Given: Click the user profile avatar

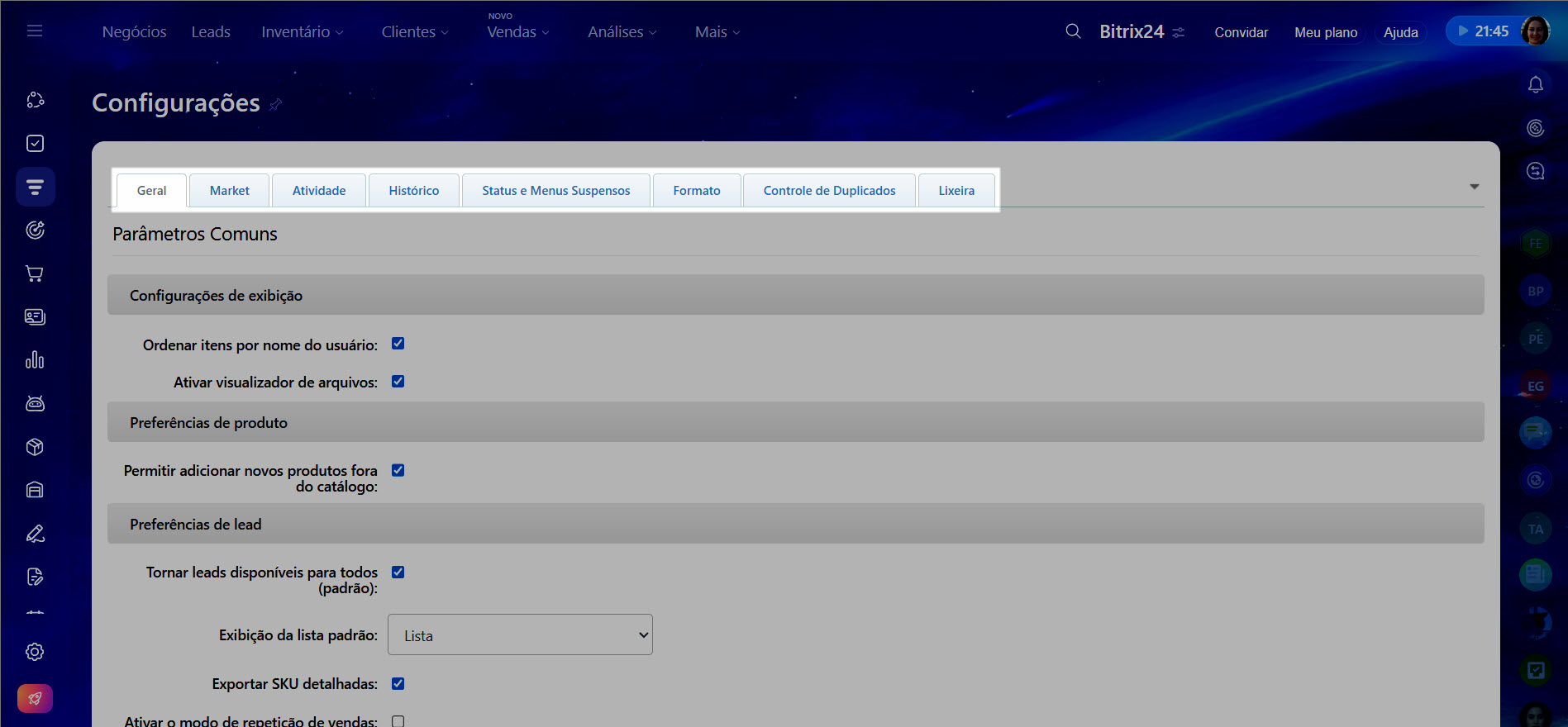Looking at the screenshot, I should (1535, 31).
